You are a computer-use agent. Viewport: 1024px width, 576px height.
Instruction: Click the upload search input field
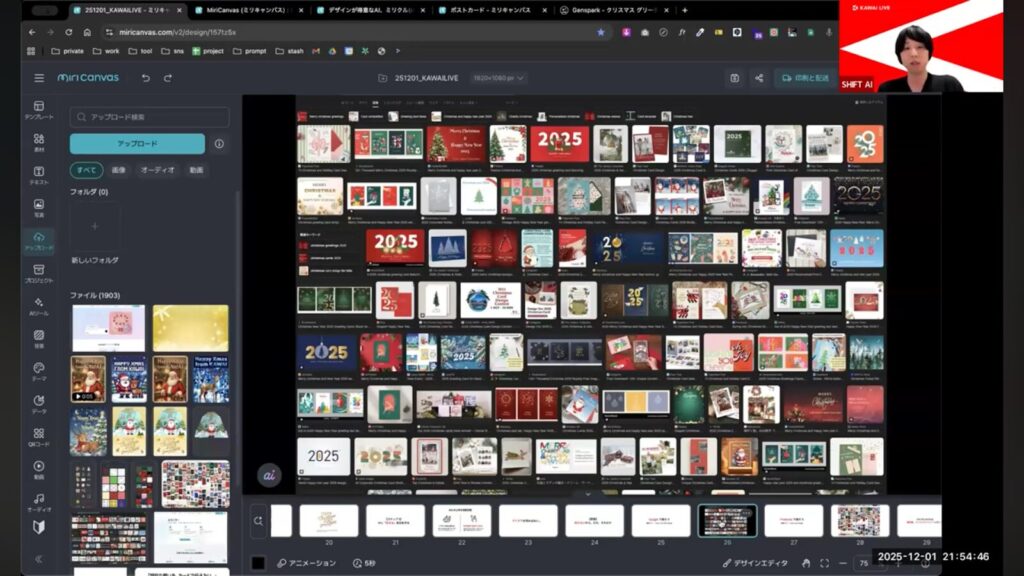pos(150,117)
